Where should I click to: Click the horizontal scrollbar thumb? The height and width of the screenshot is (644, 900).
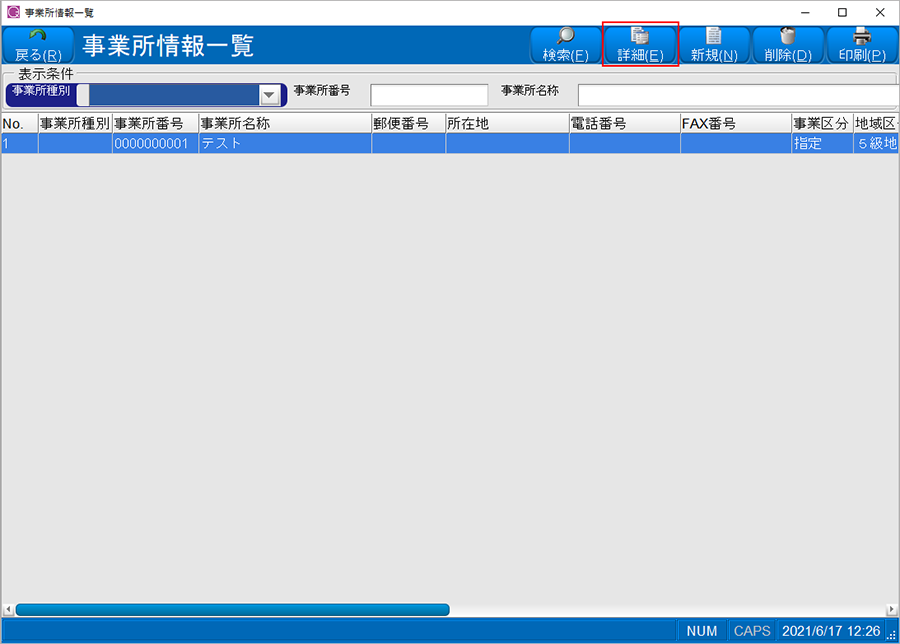(232, 609)
